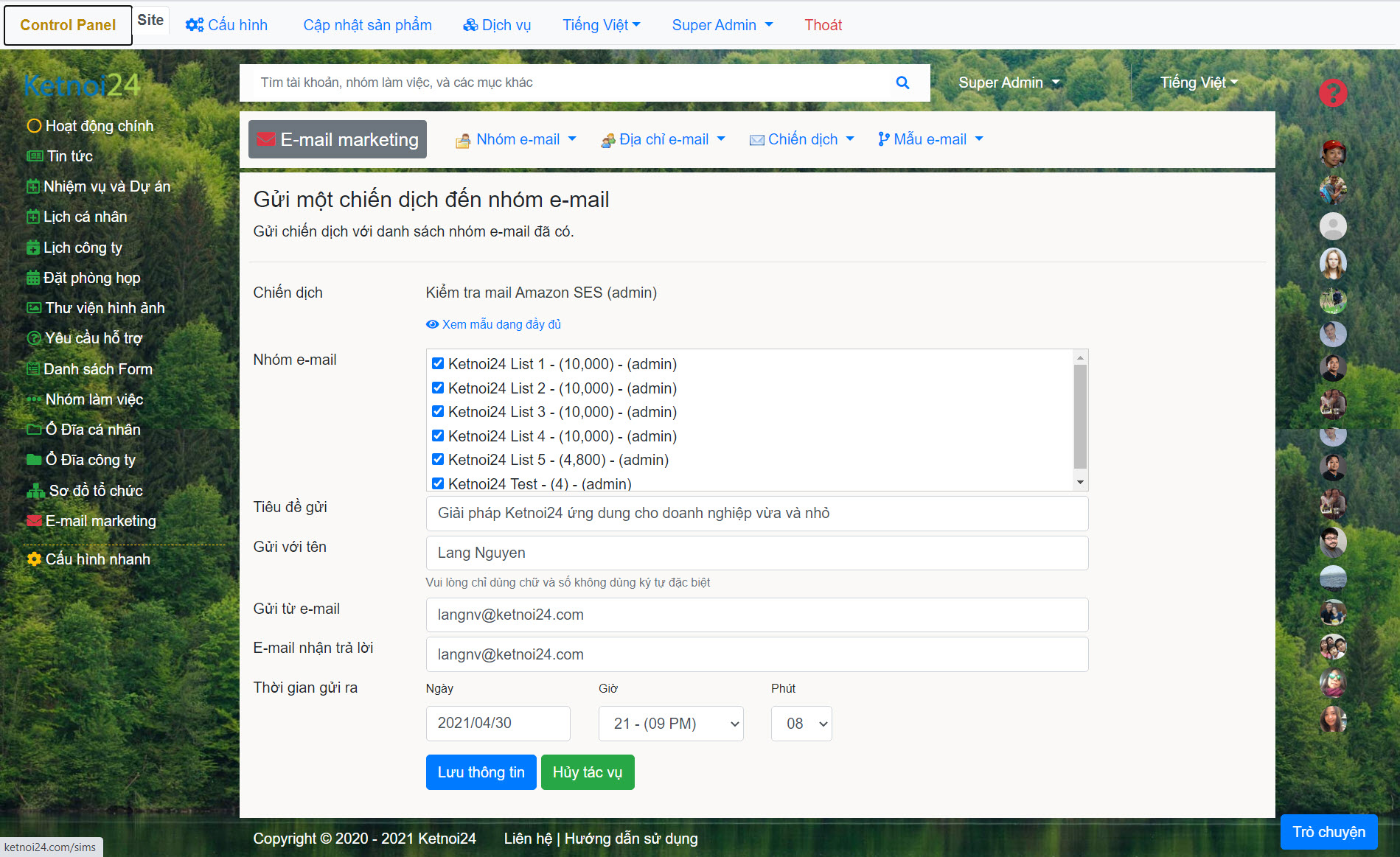Uncheck Ketnoi24 Test checkbox
Screen dimensions: 1400x857
tap(438, 483)
